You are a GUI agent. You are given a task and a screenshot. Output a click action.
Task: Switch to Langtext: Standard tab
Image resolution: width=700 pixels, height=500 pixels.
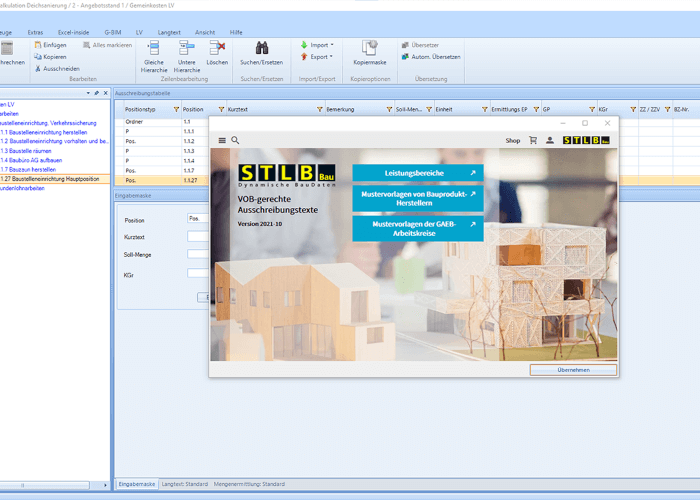pos(185,484)
